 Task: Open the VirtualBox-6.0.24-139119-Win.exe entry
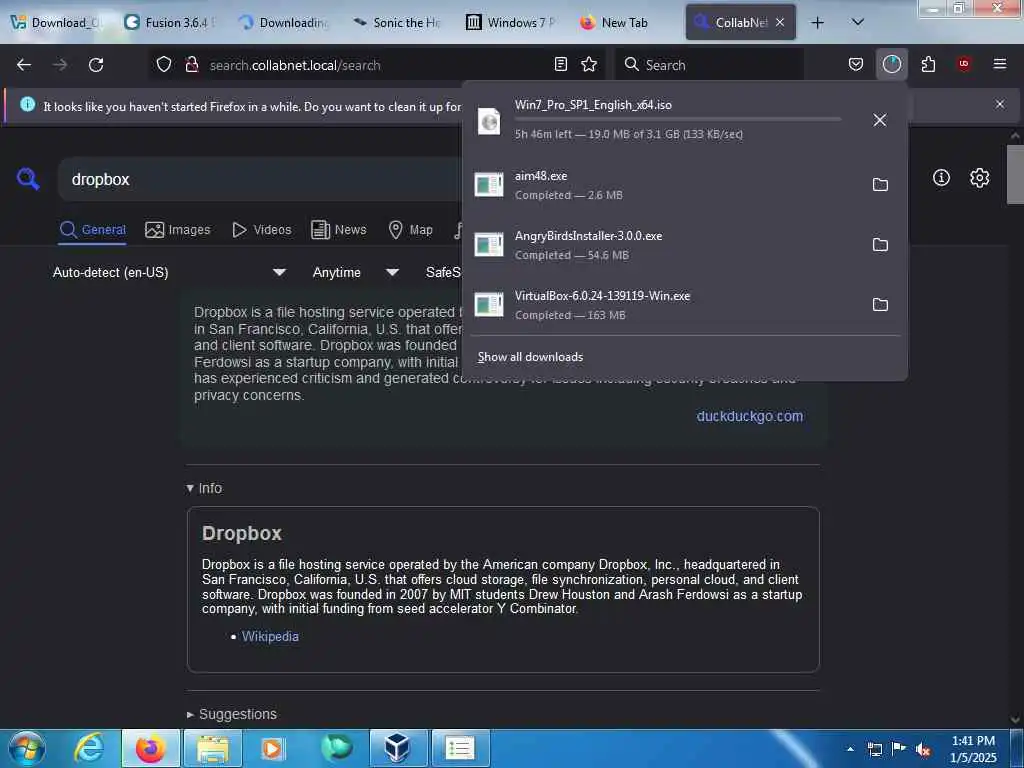point(684,305)
